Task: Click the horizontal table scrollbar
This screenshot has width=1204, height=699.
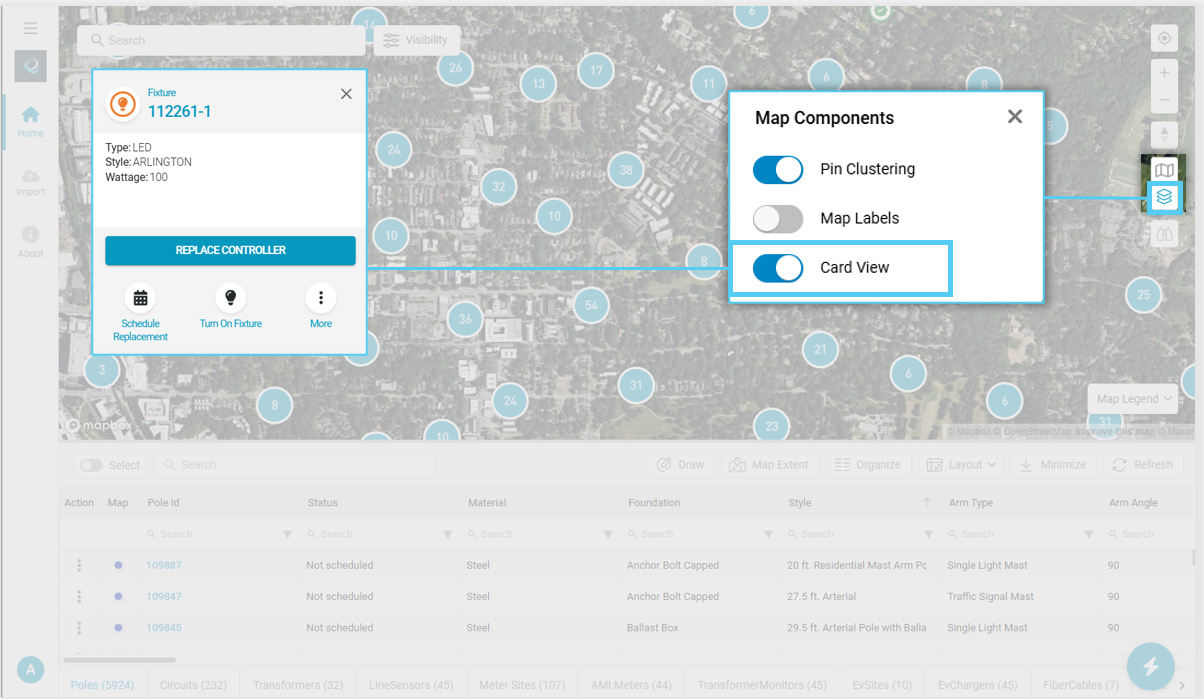Action: click(x=119, y=660)
